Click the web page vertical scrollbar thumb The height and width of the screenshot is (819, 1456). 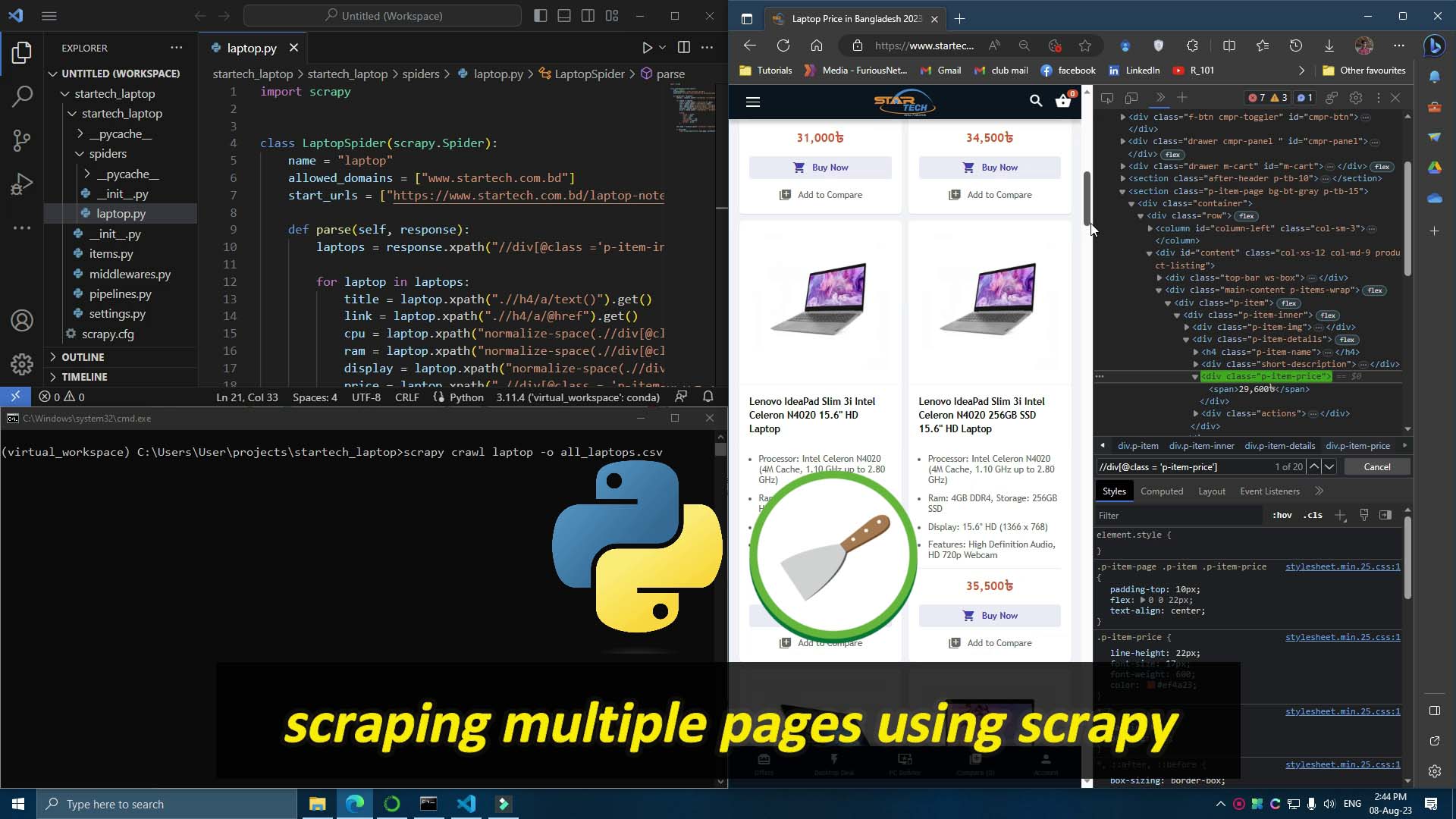tap(1087, 197)
